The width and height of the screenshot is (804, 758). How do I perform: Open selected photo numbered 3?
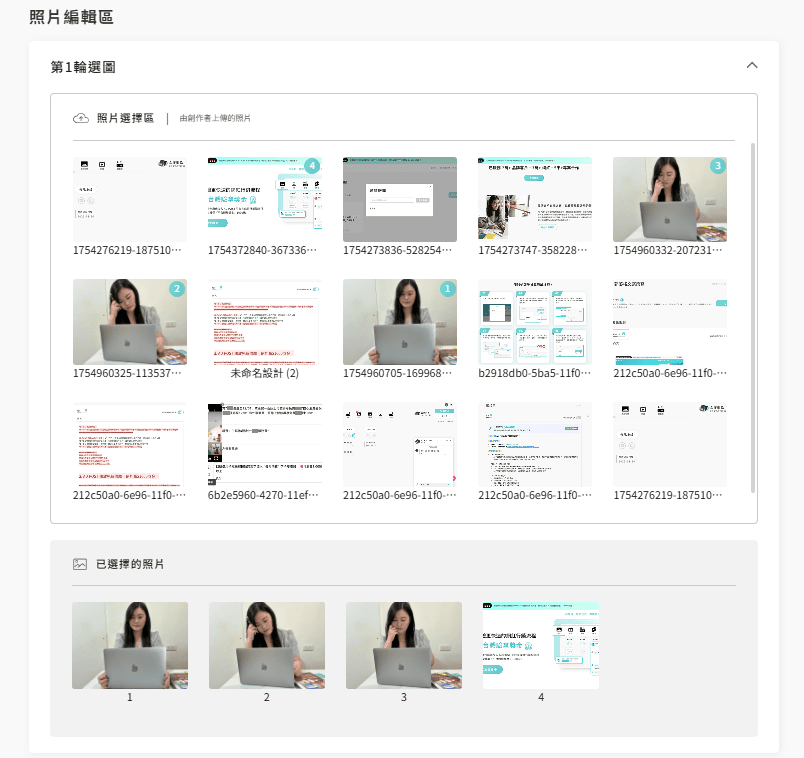tap(404, 645)
